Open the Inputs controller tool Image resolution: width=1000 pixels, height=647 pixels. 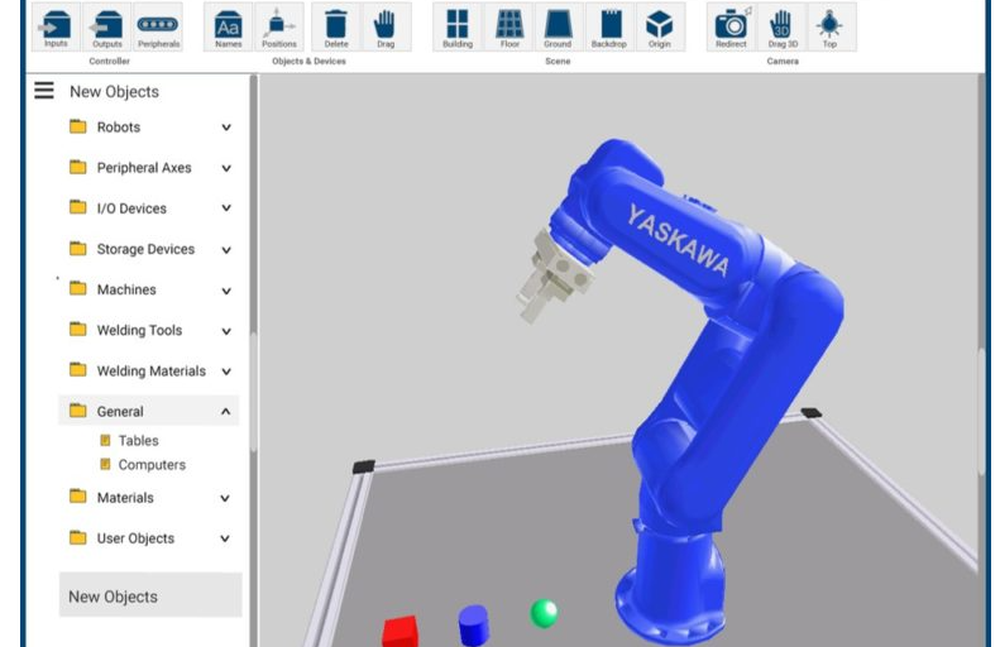pos(56,27)
